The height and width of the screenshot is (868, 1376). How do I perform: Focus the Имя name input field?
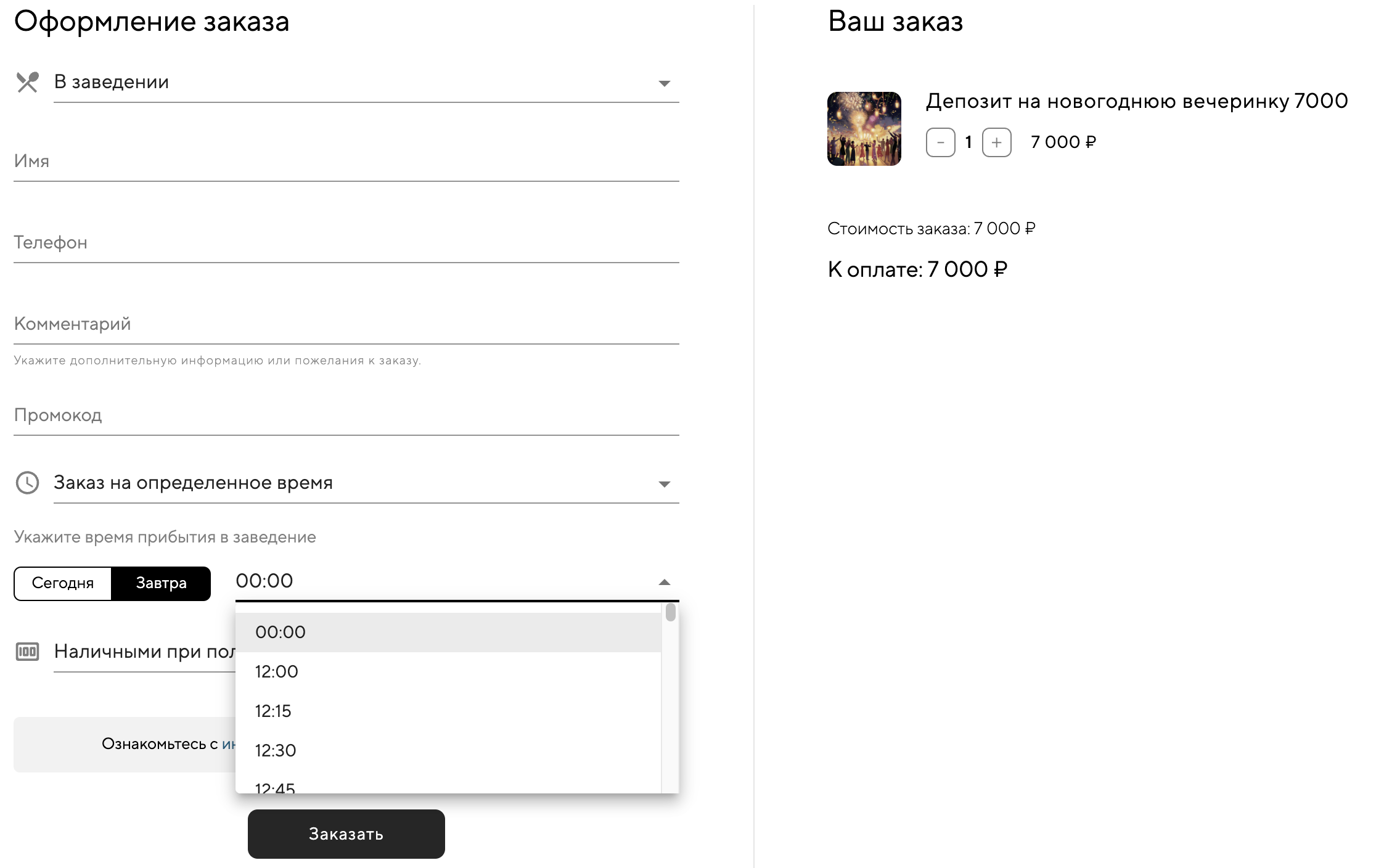pos(346,162)
